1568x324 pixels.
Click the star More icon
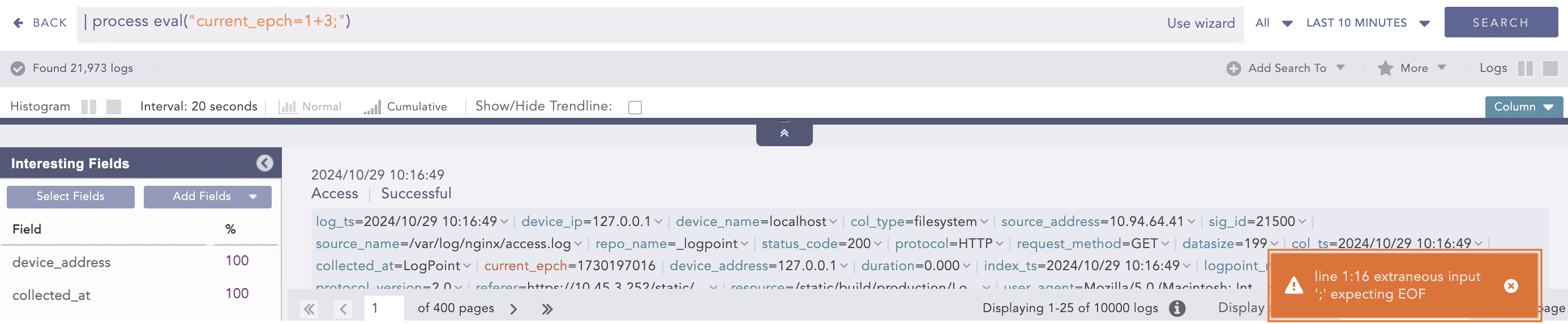[x=1385, y=68]
